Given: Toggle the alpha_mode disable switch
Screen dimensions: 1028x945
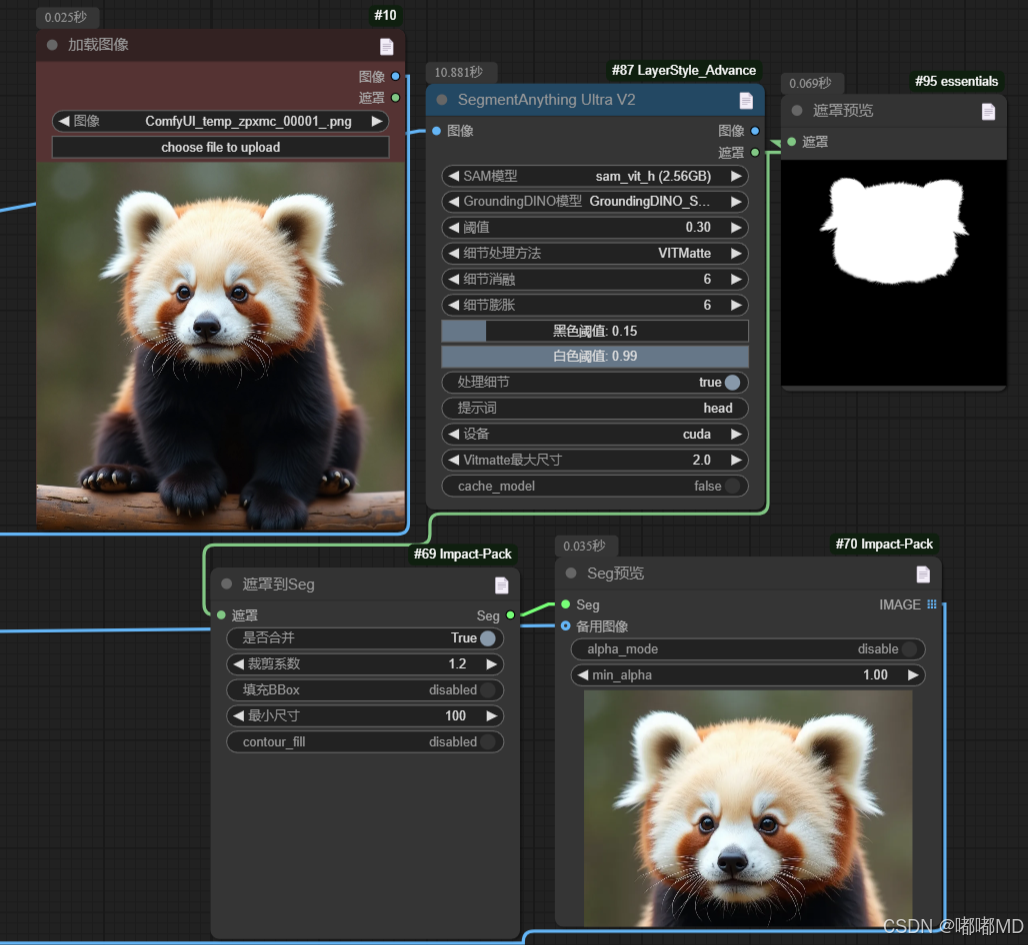Looking at the screenshot, I should [x=909, y=649].
